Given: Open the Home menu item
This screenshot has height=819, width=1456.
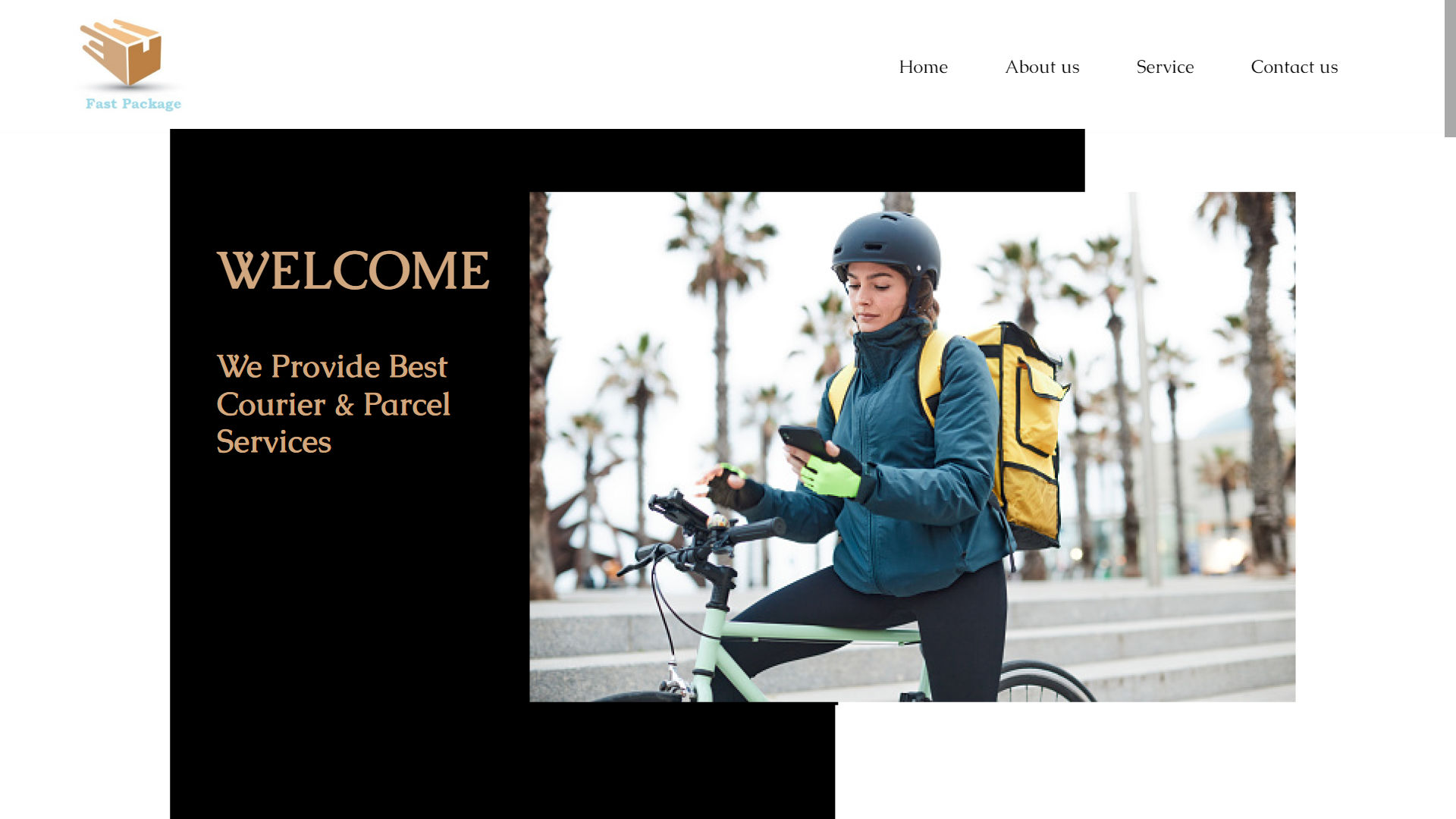Looking at the screenshot, I should (923, 67).
